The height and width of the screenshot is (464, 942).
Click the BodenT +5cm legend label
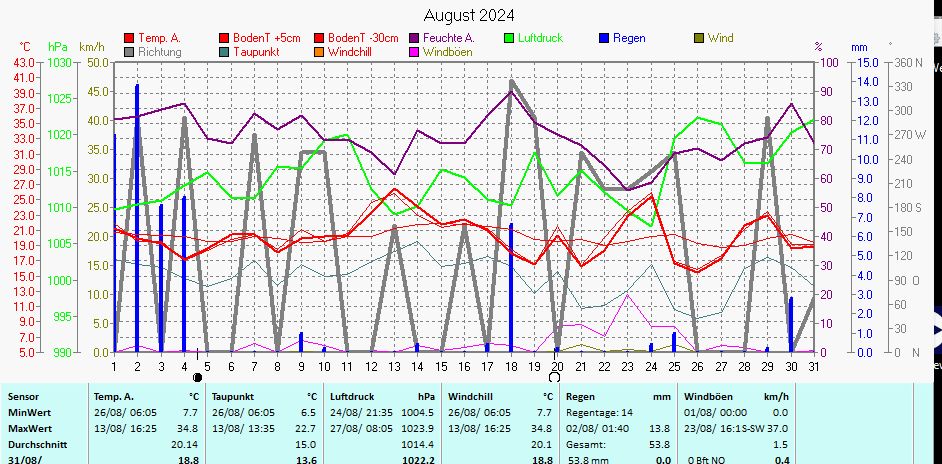tap(267, 38)
